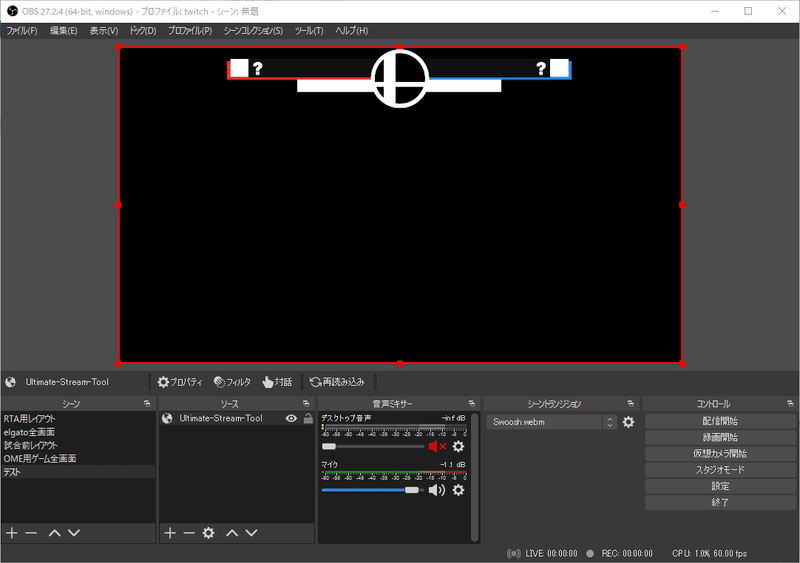The height and width of the screenshot is (563, 800).
Task: Click the right player white box in overlay
Action: (559, 68)
